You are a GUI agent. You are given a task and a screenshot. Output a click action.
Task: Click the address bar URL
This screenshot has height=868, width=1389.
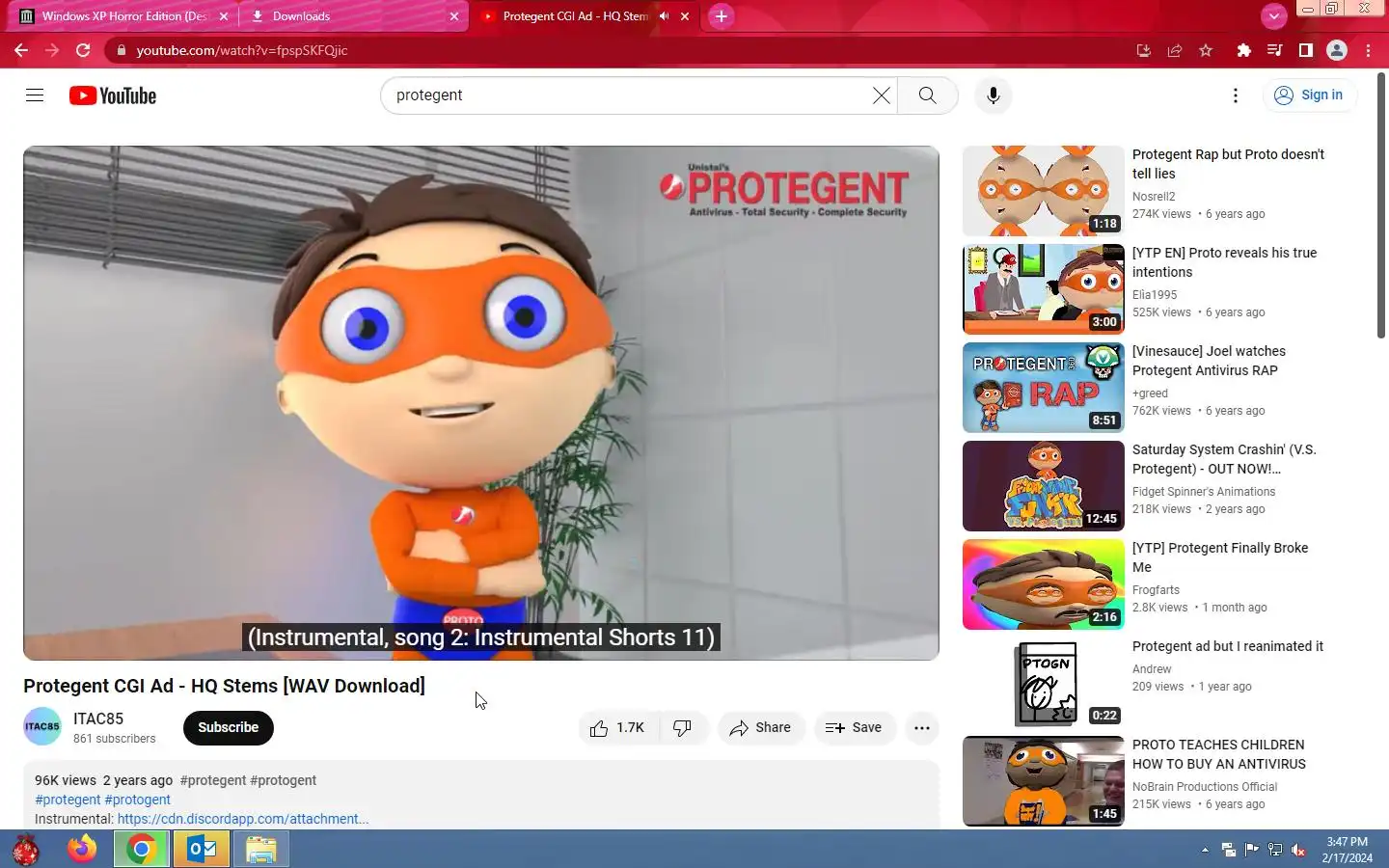click(x=241, y=50)
